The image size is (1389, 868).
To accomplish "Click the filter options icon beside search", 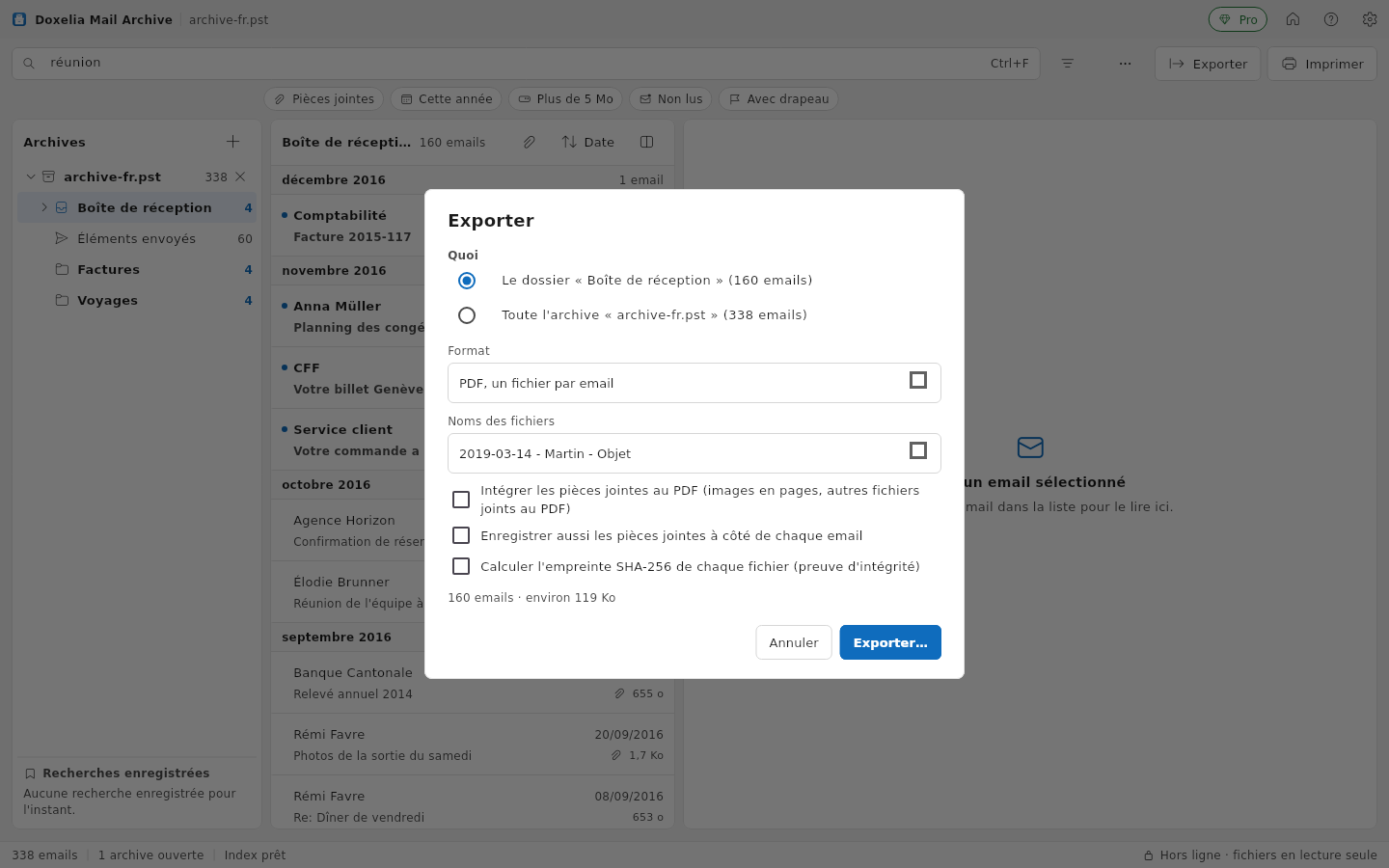I will click(1068, 64).
